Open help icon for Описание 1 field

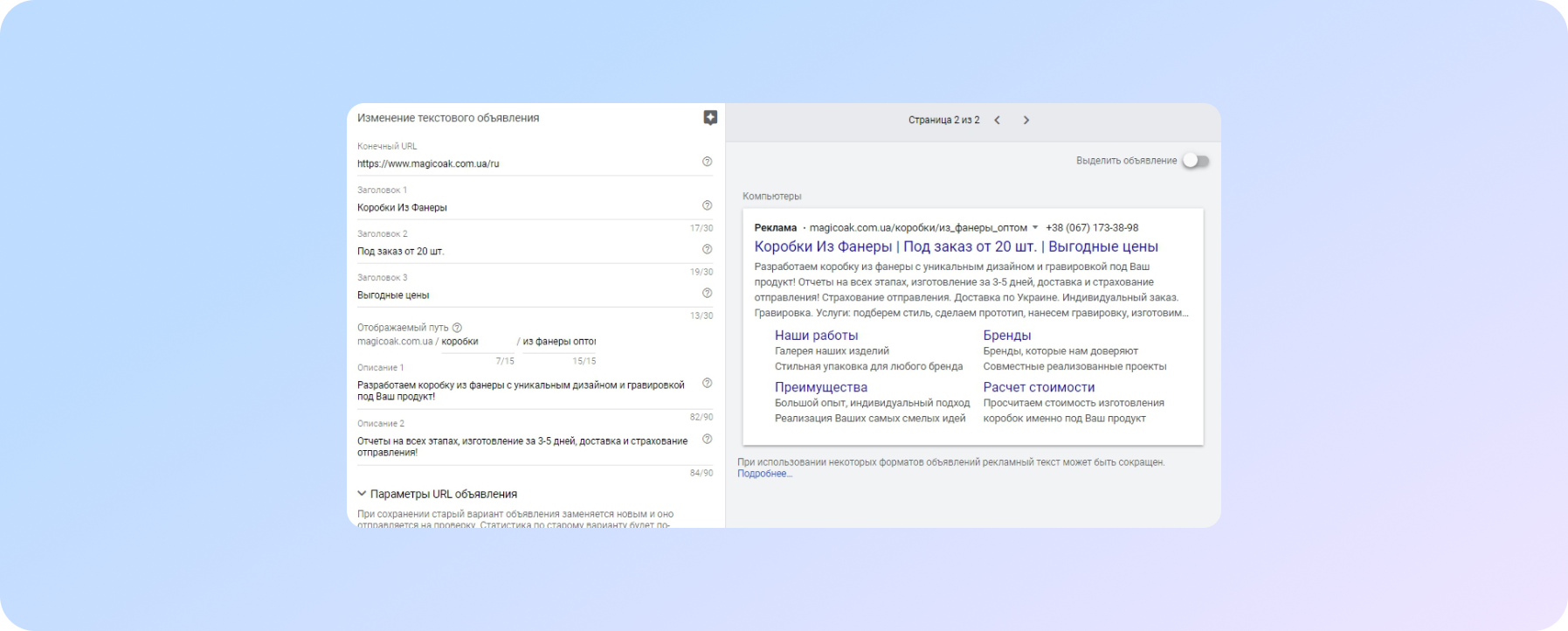click(707, 383)
